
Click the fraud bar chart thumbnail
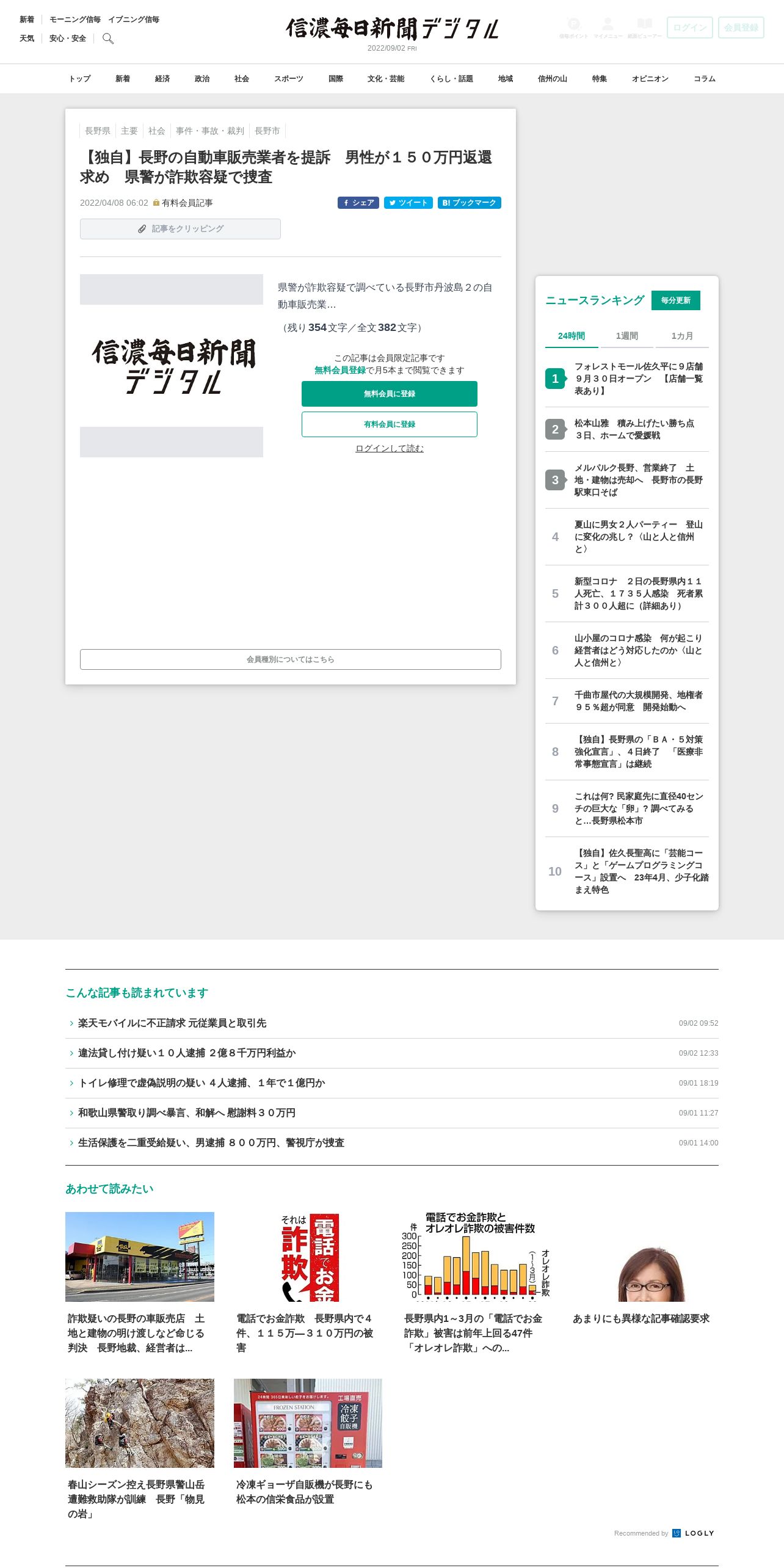476,1257
